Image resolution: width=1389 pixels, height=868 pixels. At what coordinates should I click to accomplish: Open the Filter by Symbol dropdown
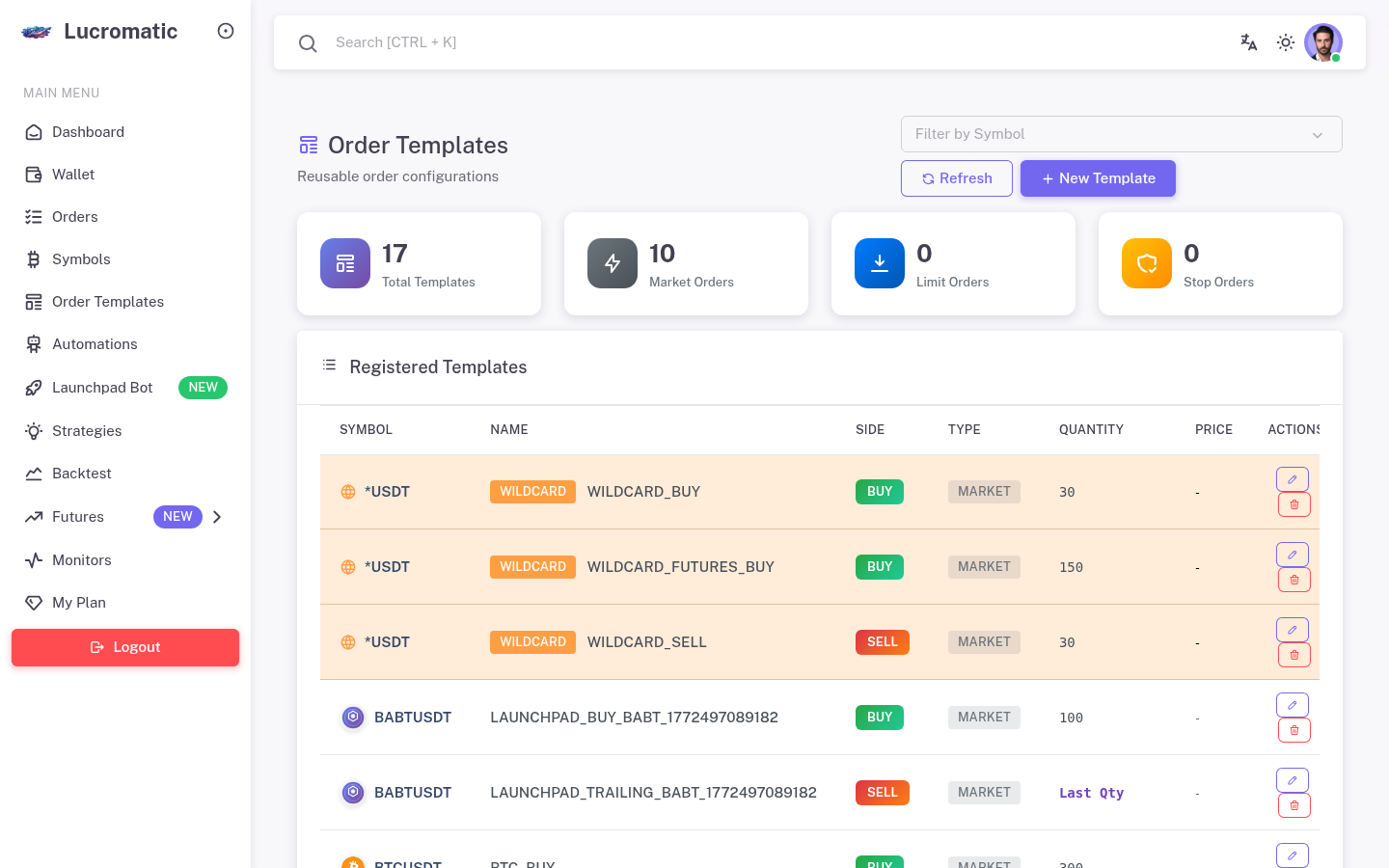tap(1121, 134)
